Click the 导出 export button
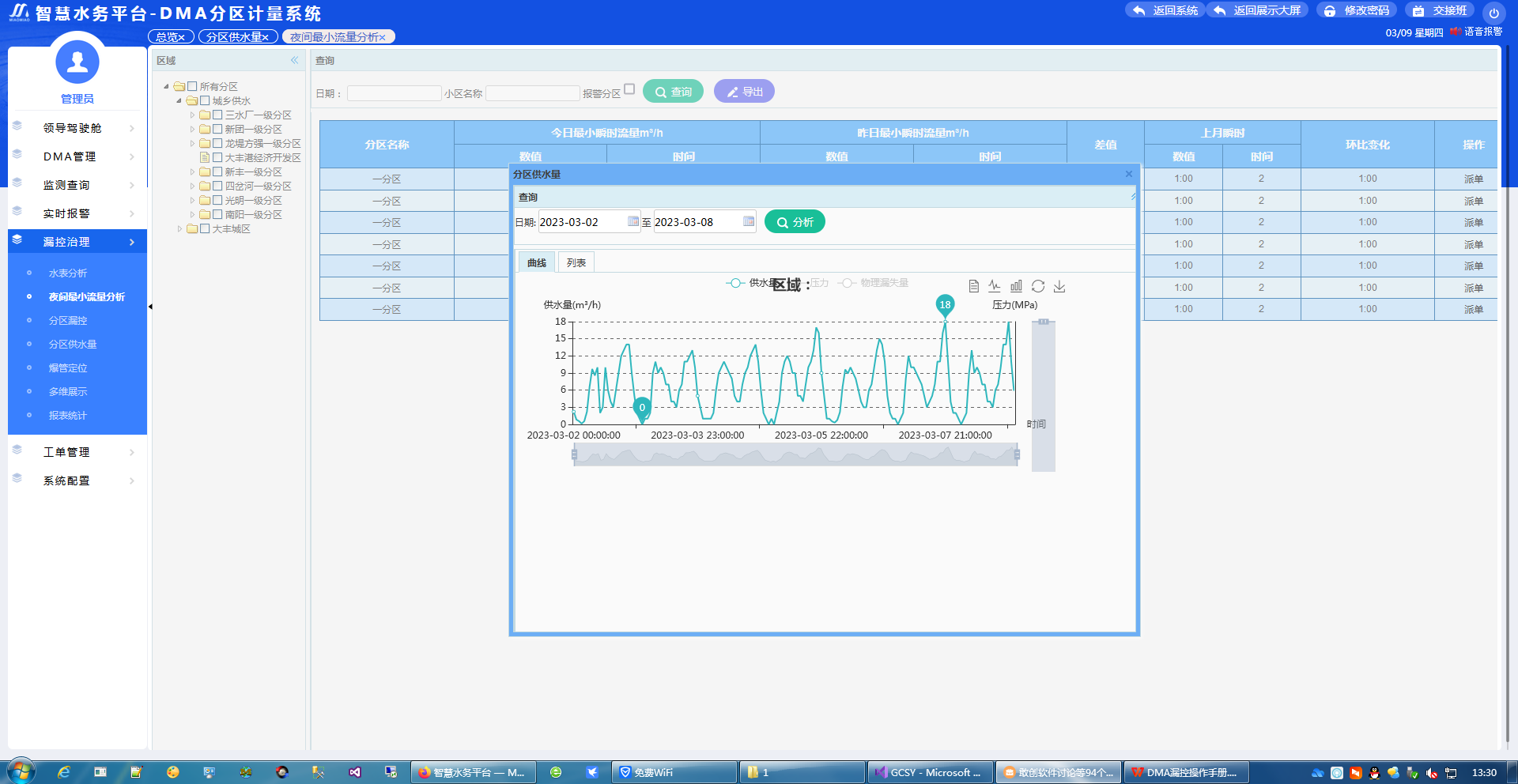This screenshot has height=784, width=1518. pos(744,92)
